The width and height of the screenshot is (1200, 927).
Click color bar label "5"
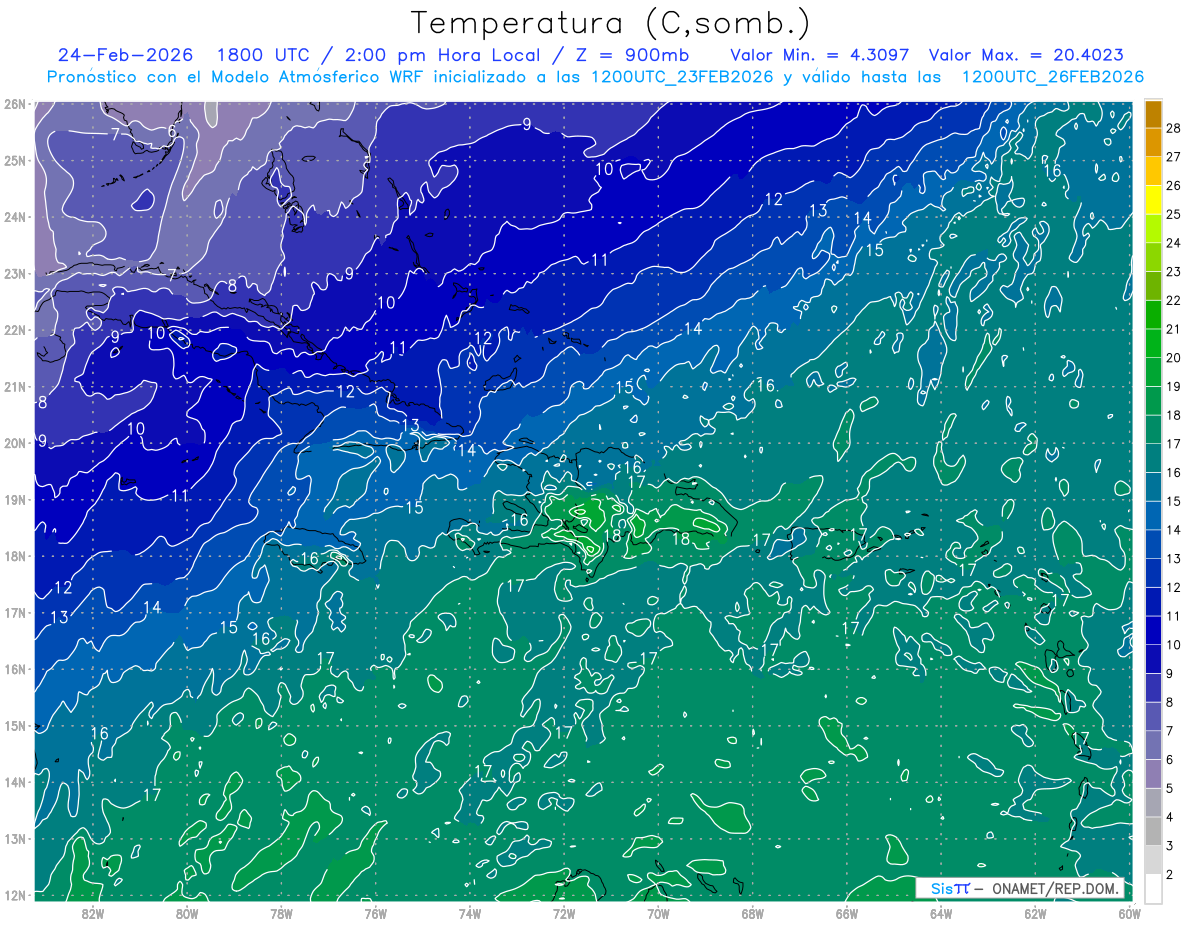click(1170, 789)
